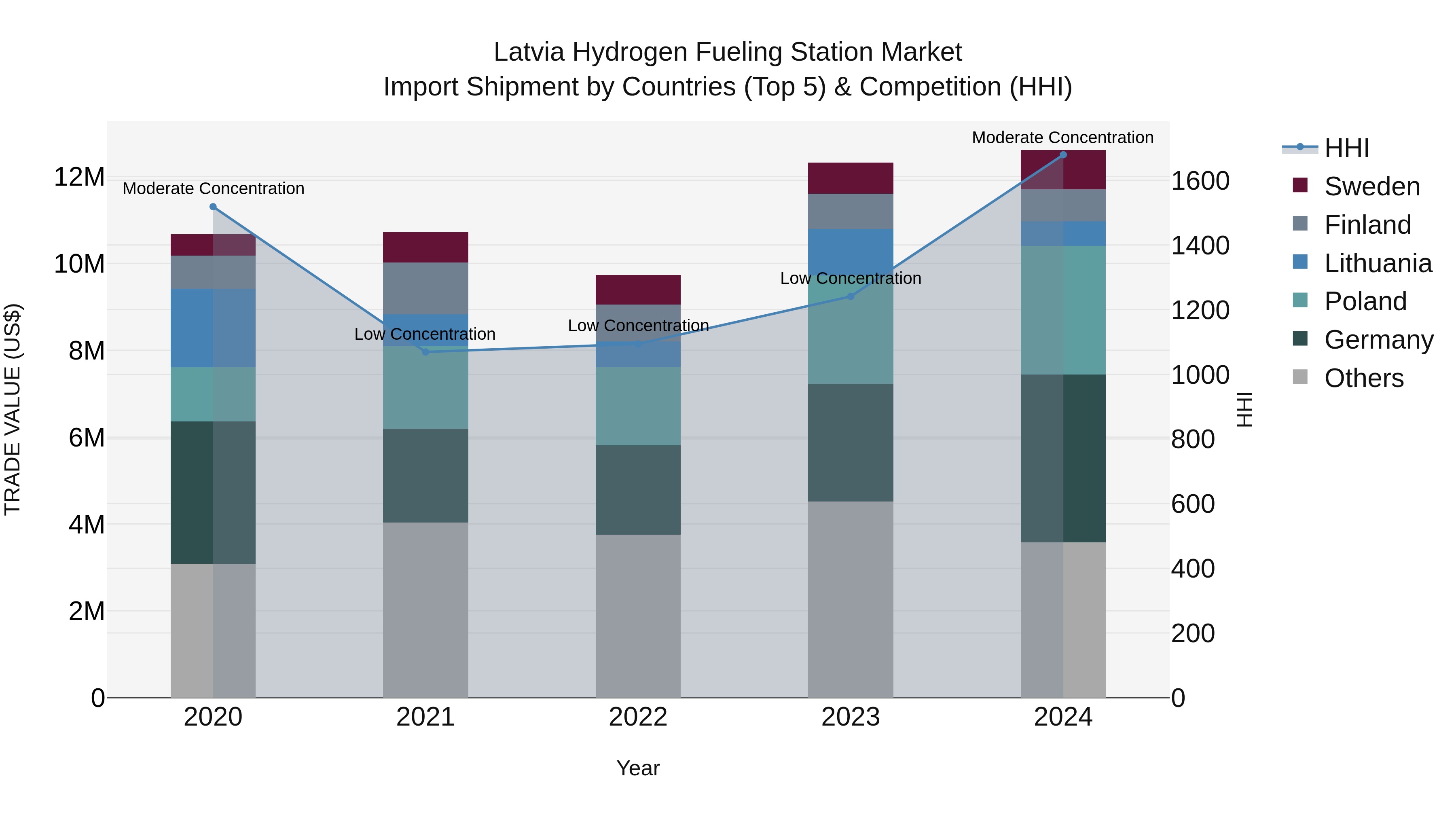Click the 2023 Others bar segment
The image size is (1456, 819).
(x=851, y=599)
